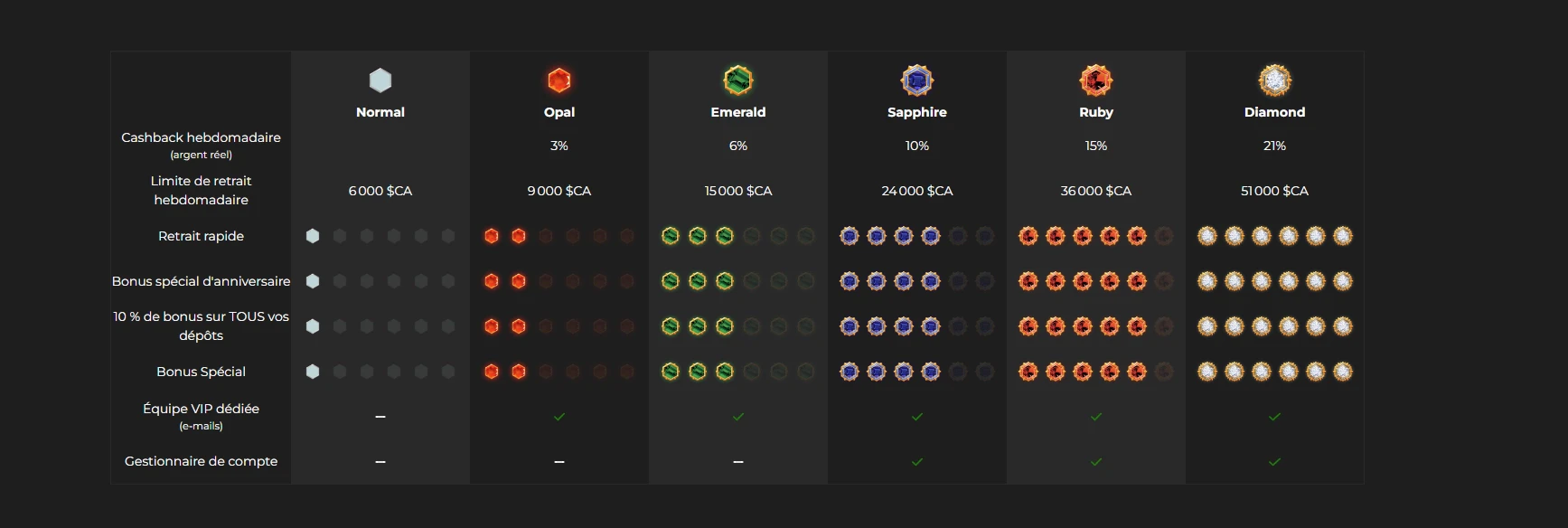Click the Diamond gem icon
The image size is (1568, 528).
point(1275,80)
